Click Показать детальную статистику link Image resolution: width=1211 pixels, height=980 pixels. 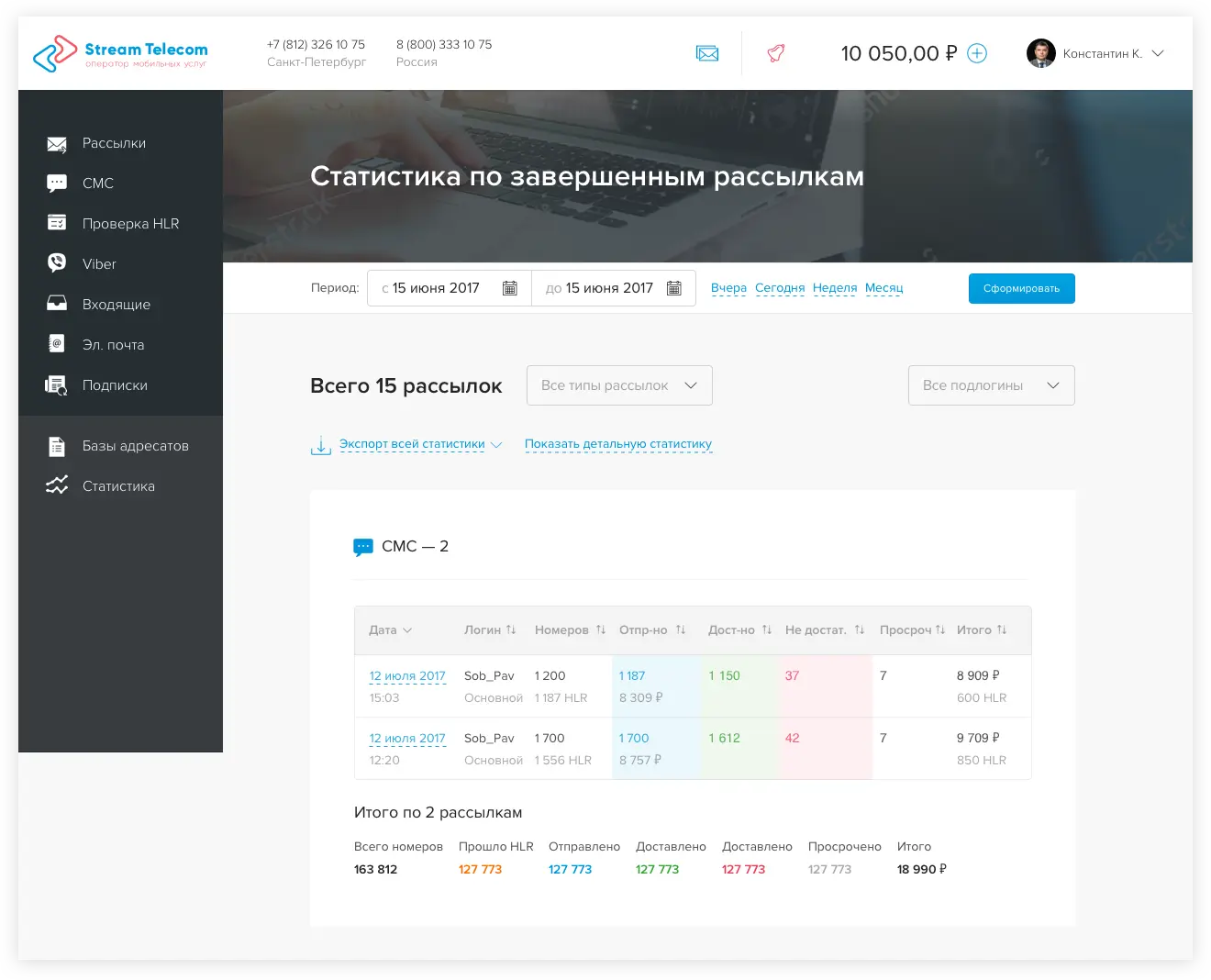(x=618, y=444)
